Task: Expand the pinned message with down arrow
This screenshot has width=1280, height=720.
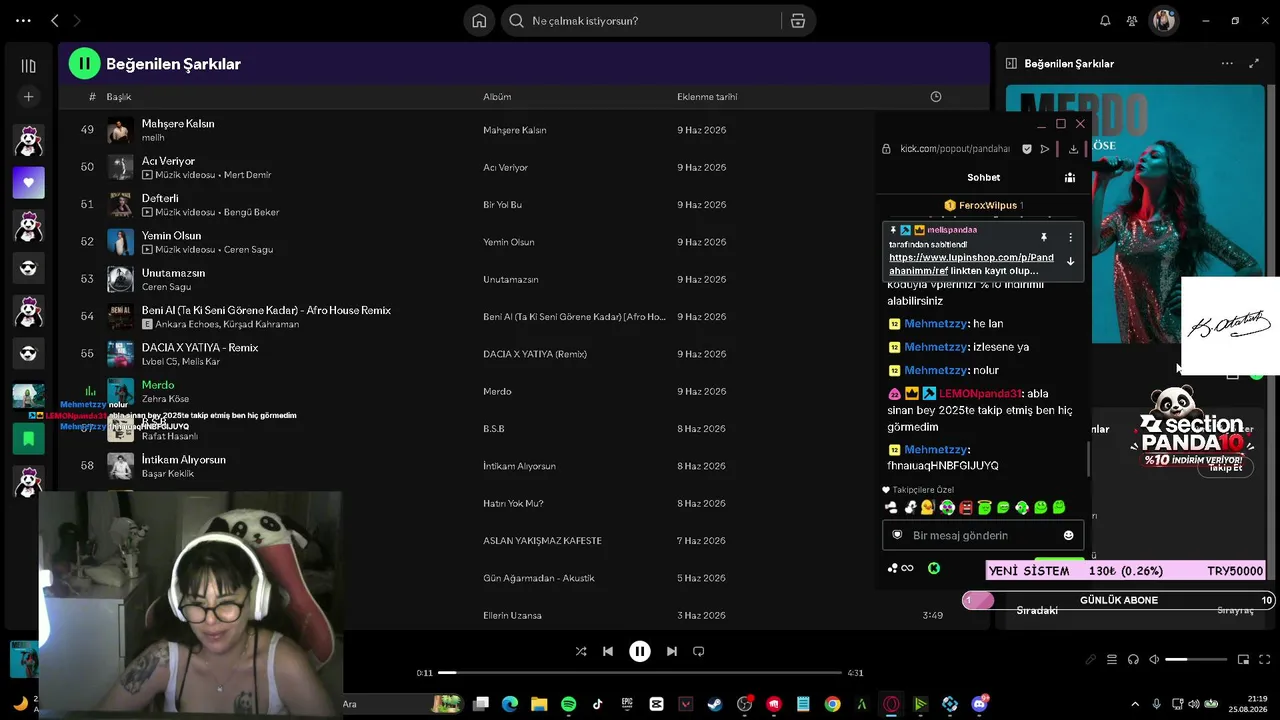Action: [1070, 262]
